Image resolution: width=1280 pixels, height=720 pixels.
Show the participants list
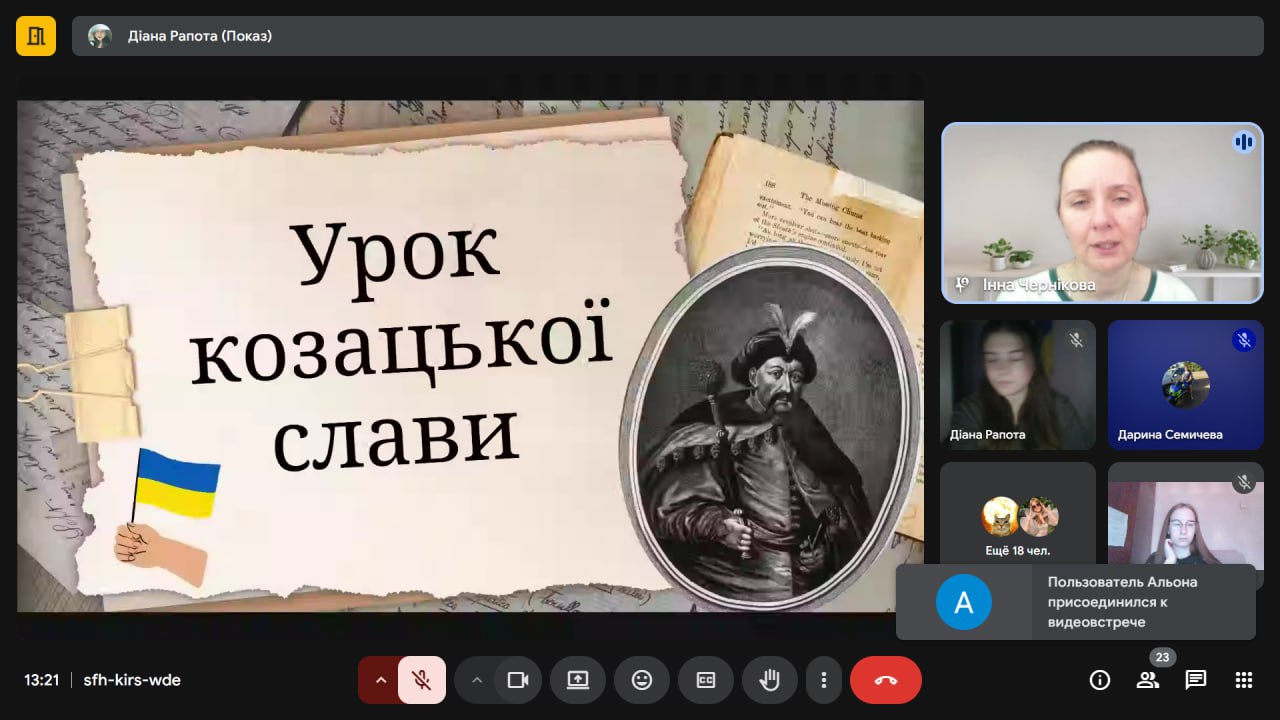[1147, 681]
